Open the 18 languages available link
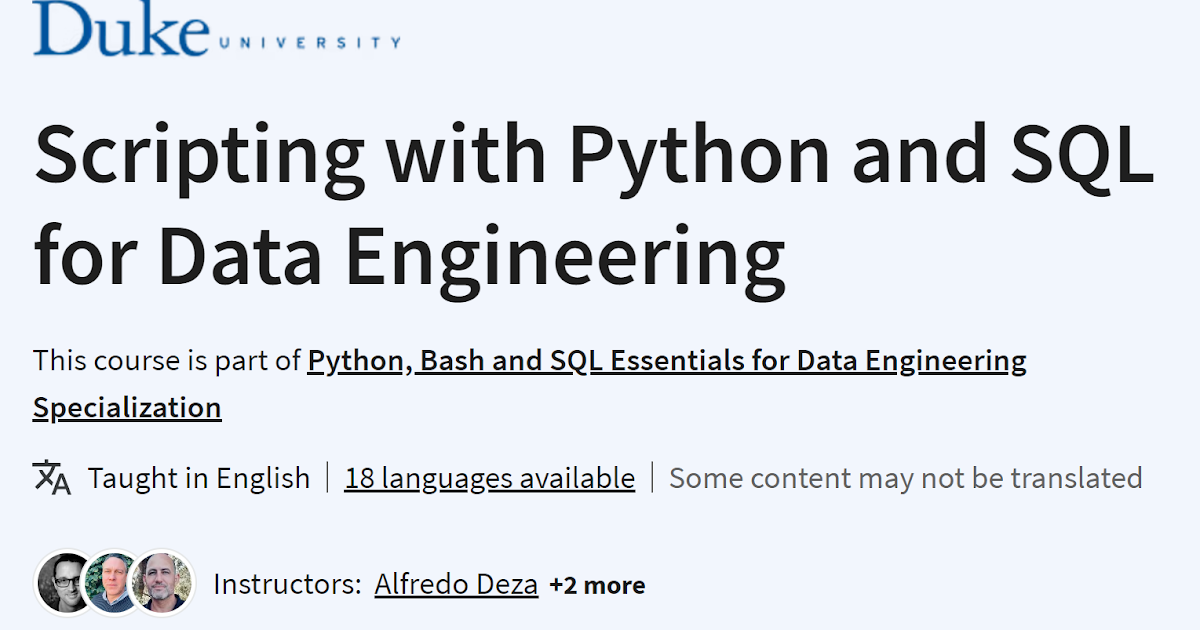Image resolution: width=1200 pixels, height=630 pixels. pyautogui.click(x=490, y=478)
